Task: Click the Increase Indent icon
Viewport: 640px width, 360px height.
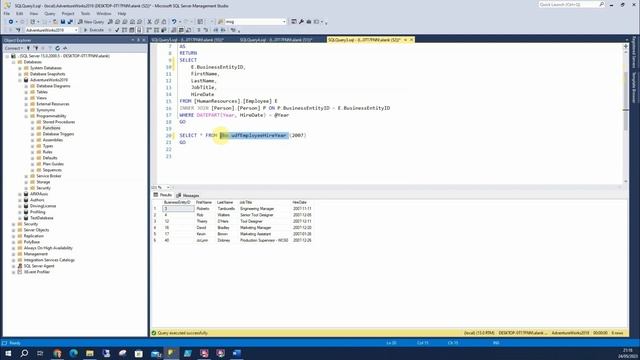Action: tap(223, 30)
